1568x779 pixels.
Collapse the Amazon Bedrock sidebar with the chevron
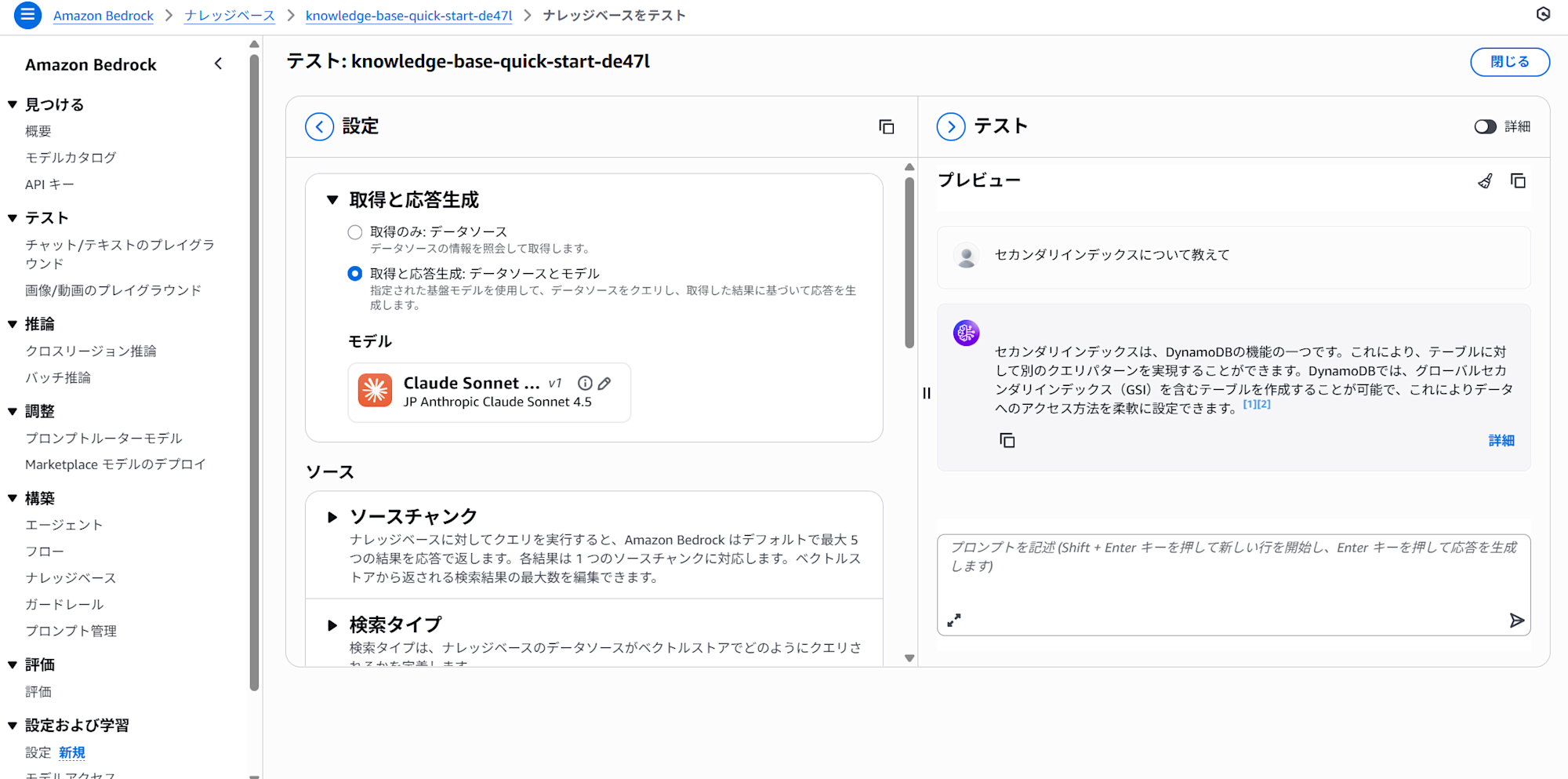[x=219, y=64]
